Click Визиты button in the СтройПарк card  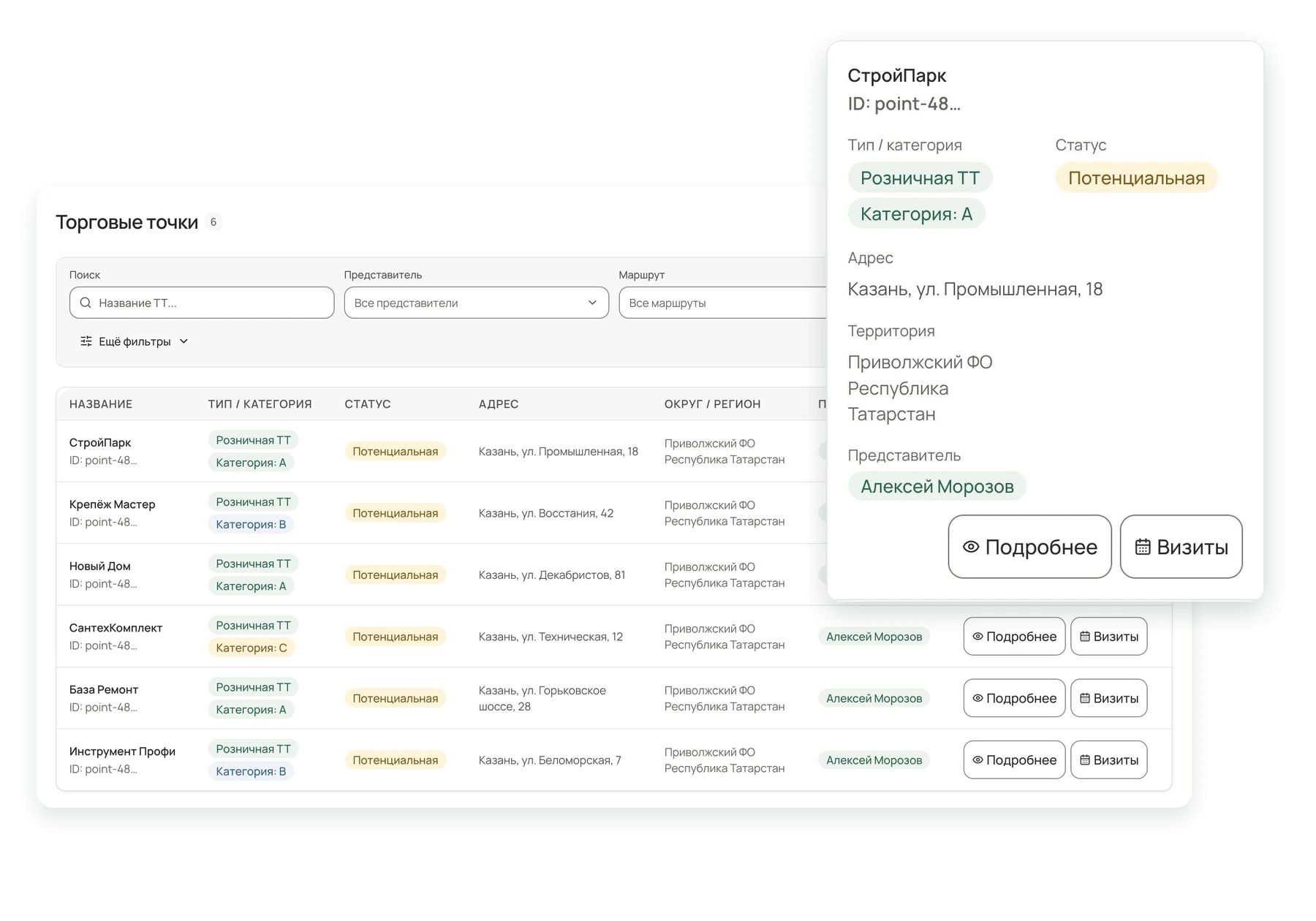coord(1181,547)
